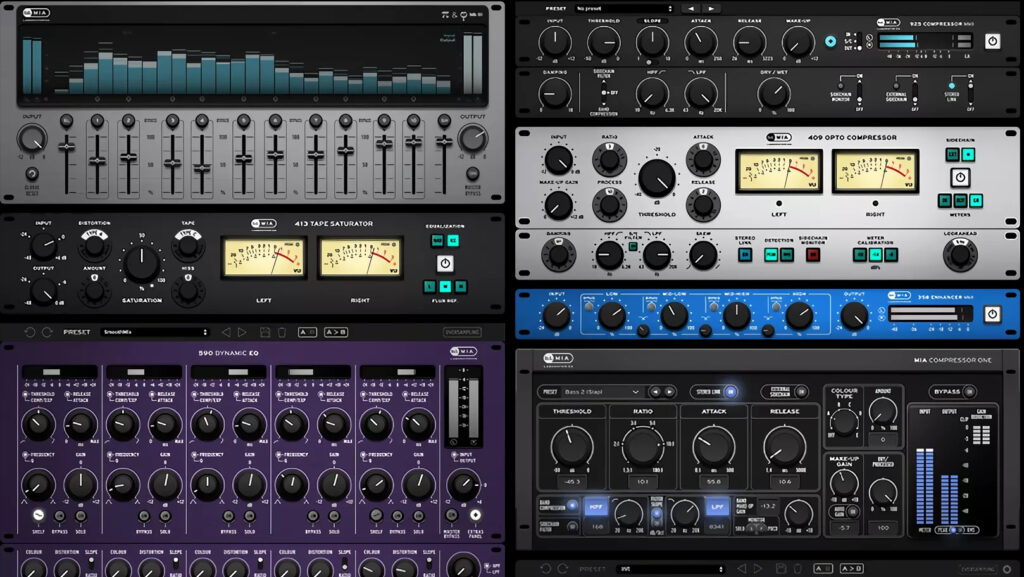This screenshot has width=1024, height=577.
Task: Click the left VU meter on 409 Opto Compressor
Action: point(778,171)
